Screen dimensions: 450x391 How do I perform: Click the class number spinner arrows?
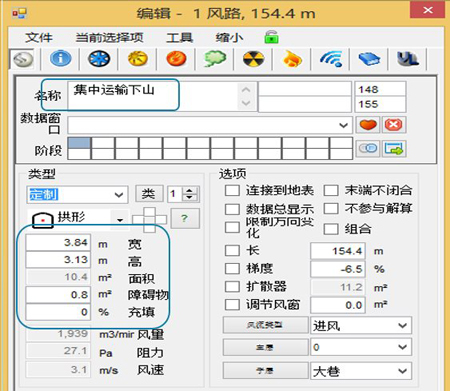(190, 194)
